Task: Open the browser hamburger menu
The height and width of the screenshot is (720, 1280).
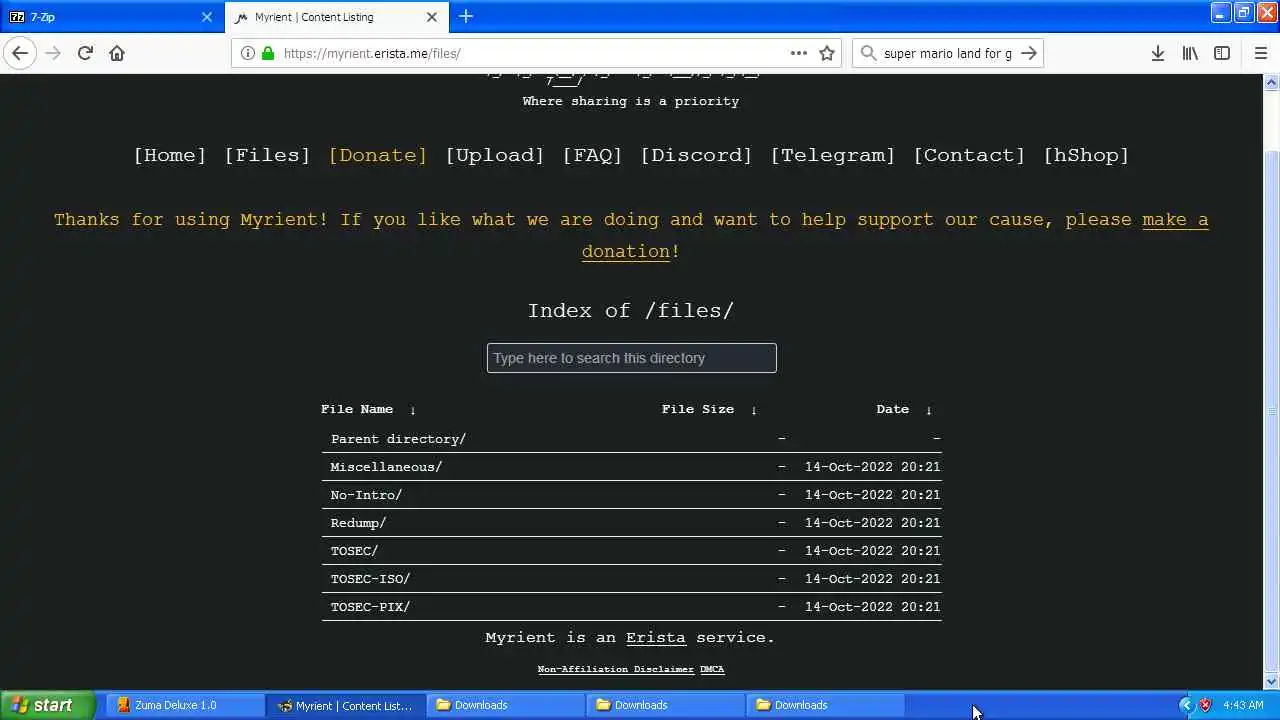Action: (x=1260, y=53)
